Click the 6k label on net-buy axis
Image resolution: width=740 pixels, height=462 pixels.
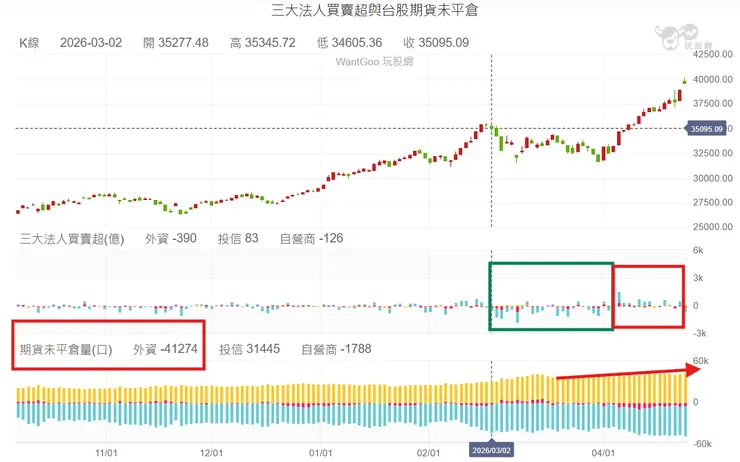click(x=698, y=251)
